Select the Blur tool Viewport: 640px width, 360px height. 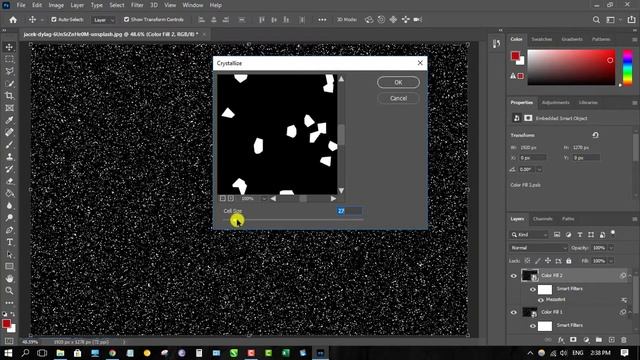9,206
